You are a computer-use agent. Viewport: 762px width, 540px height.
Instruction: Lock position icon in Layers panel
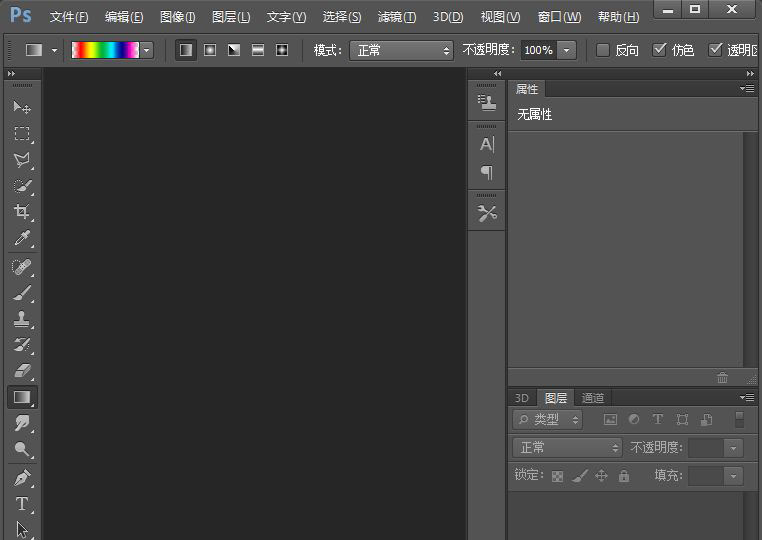click(602, 475)
